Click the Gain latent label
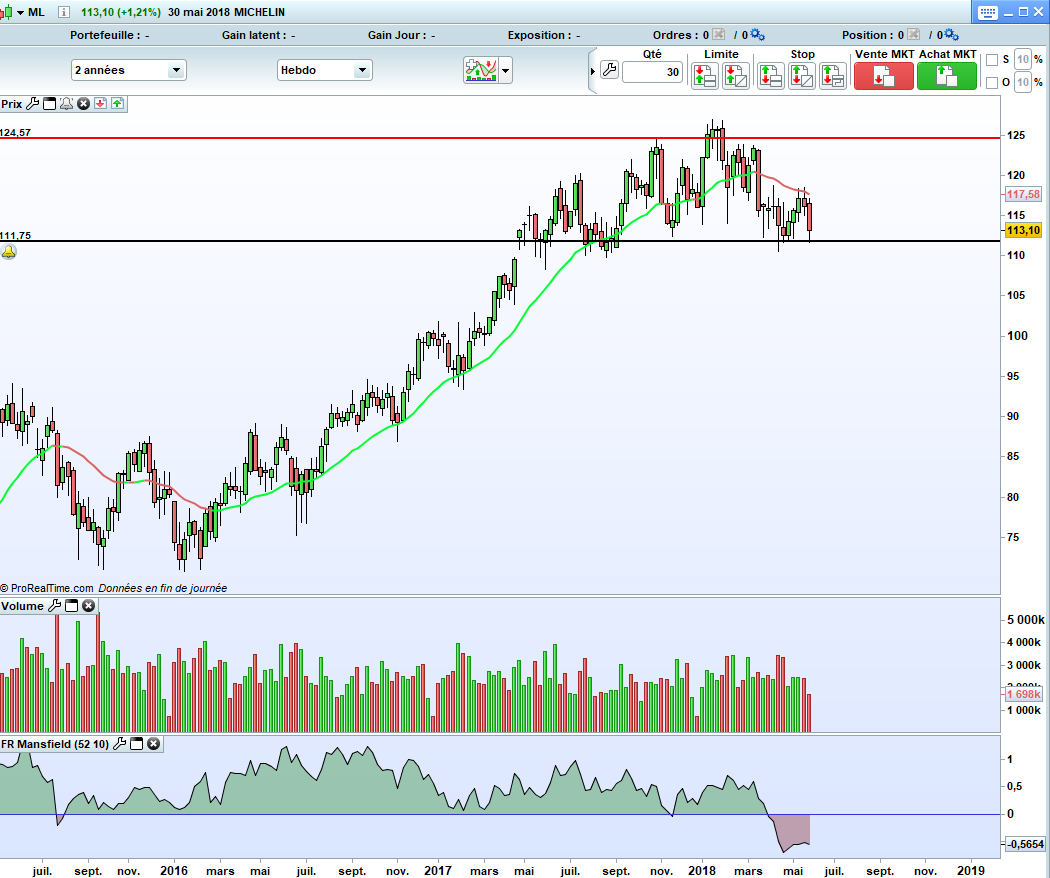 click(x=254, y=35)
